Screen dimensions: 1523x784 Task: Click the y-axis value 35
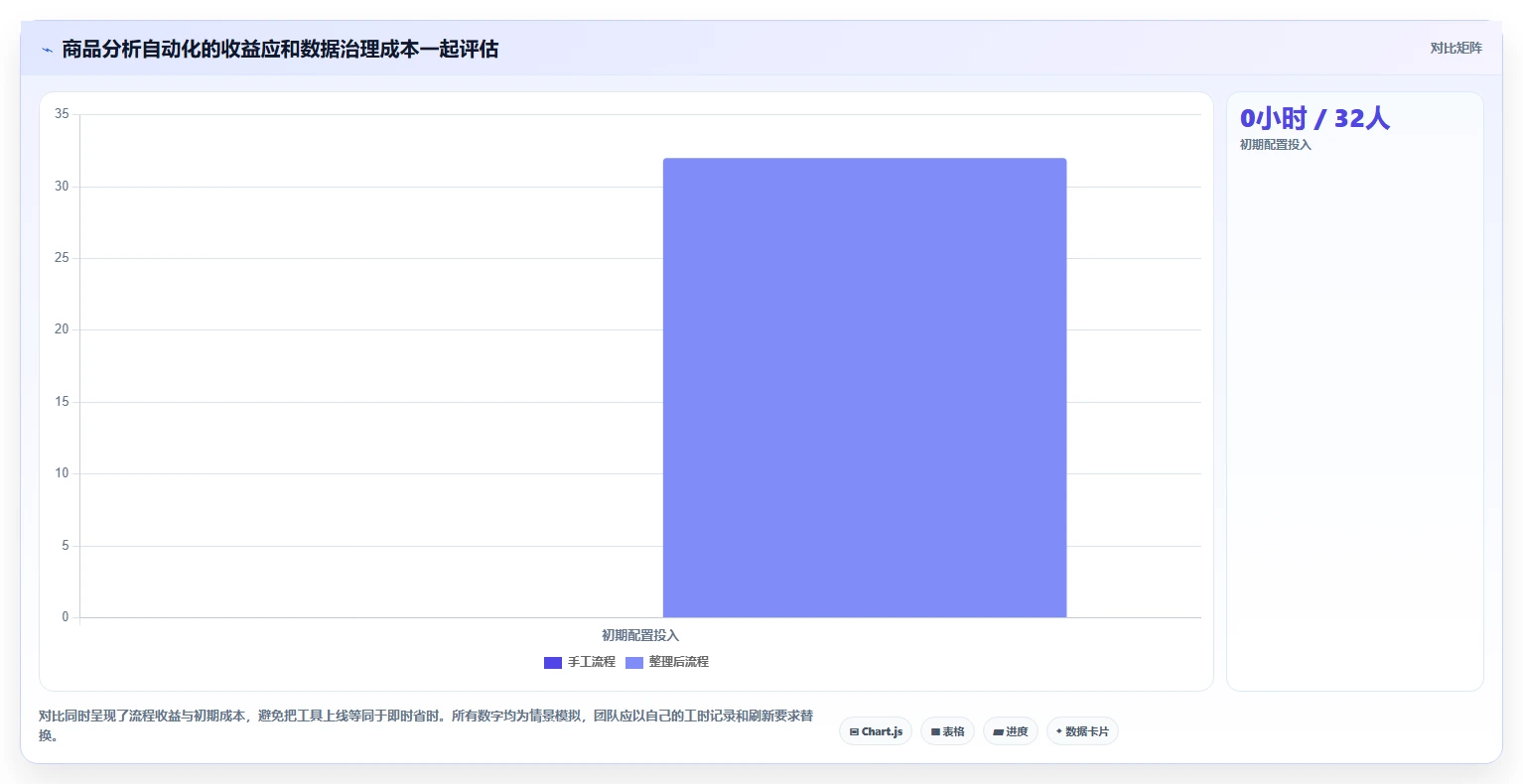pyautogui.click(x=62, y=114)
